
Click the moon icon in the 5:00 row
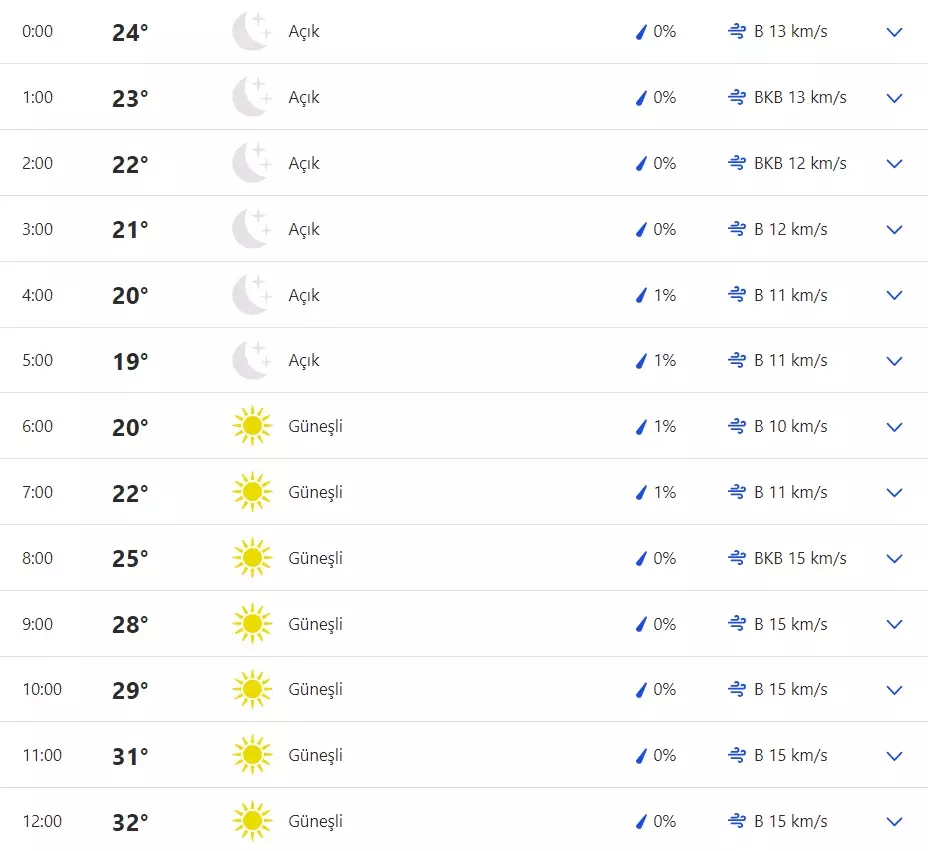tap(251, 361)
